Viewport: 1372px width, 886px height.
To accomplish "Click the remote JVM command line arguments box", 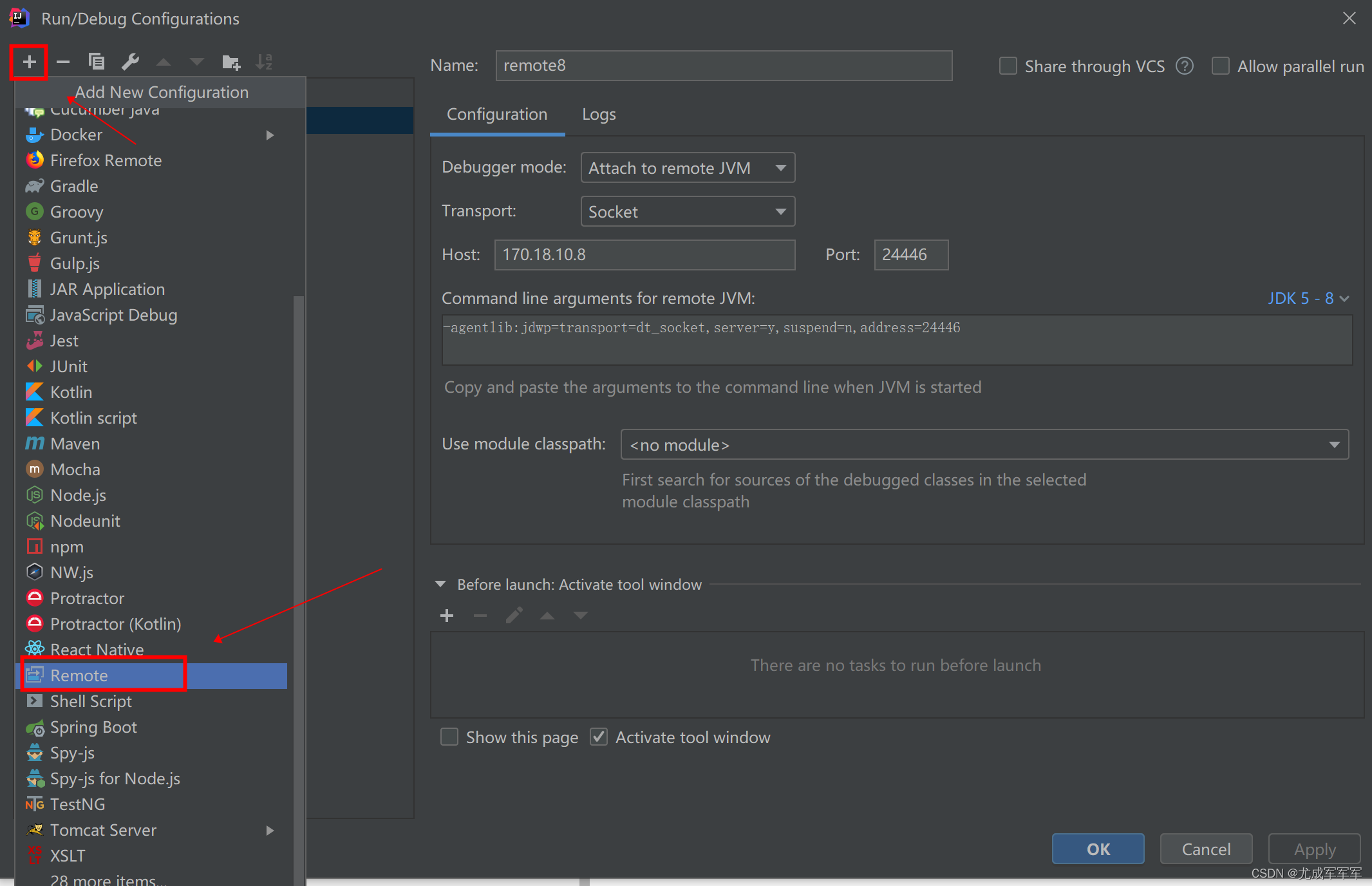I will (x=897, y=340).
